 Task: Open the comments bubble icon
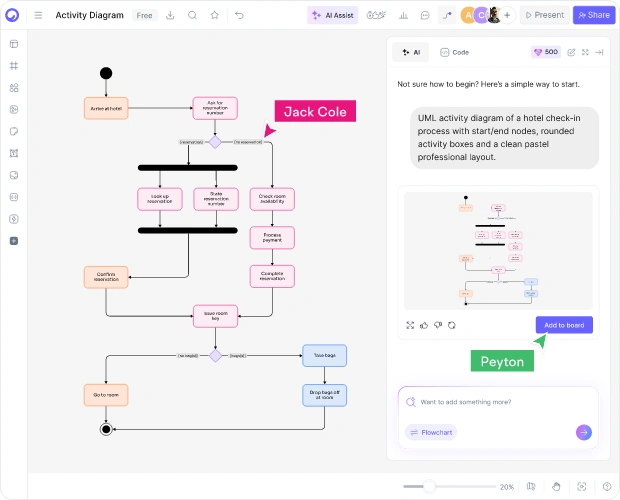tap(425, 15)
